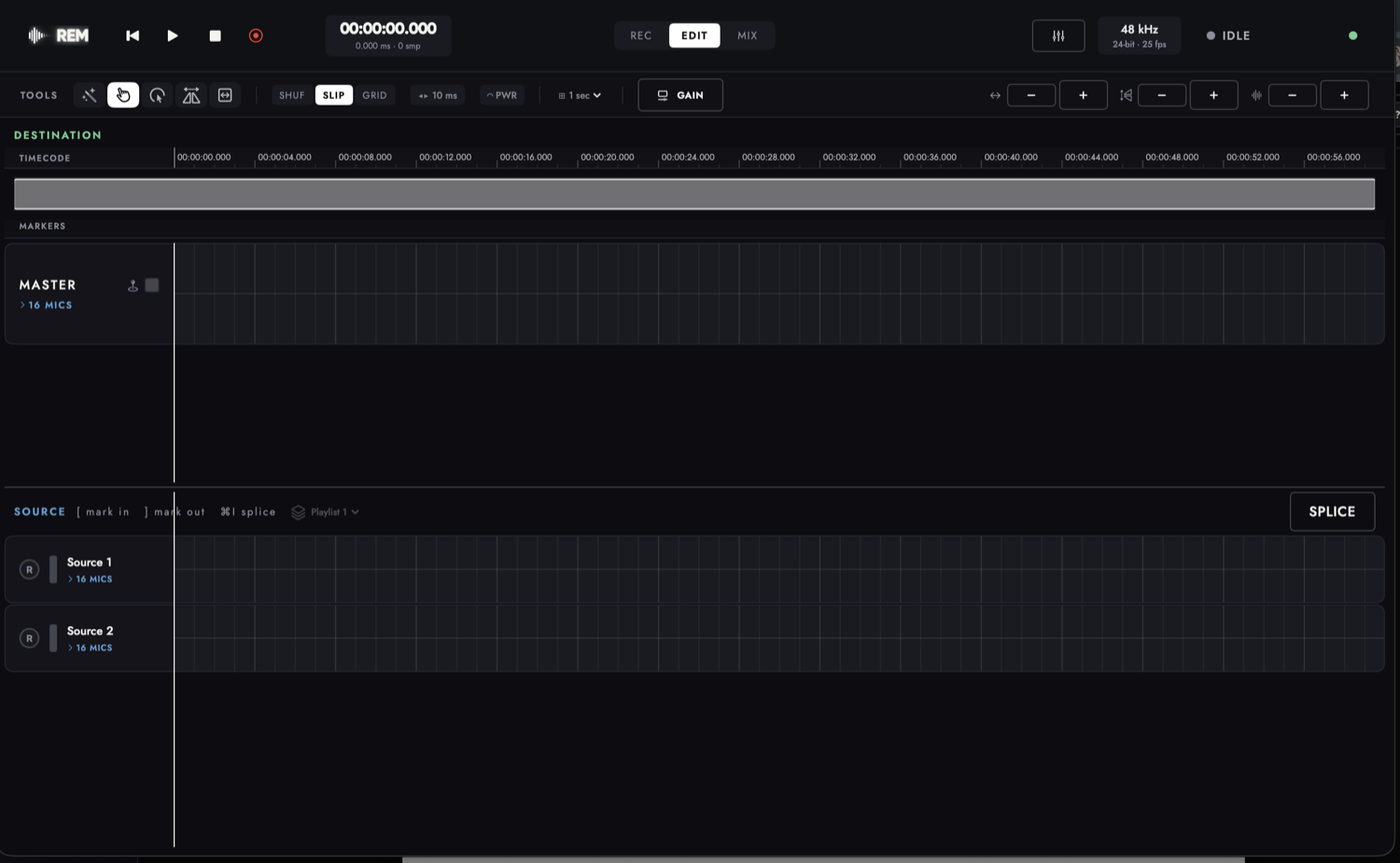Decrease waveform zoom with minus
The width and height of the screenshot is (1400, 863).
pyautogui.click(x=1293, y=95)
